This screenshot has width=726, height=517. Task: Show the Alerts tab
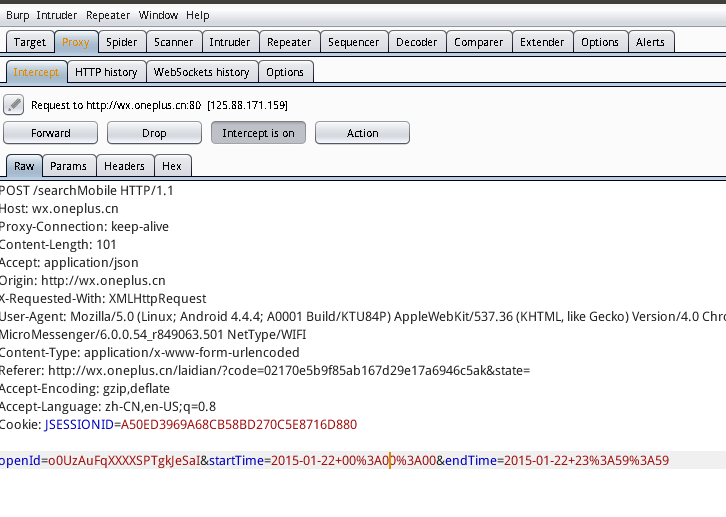tap(650, 42)
